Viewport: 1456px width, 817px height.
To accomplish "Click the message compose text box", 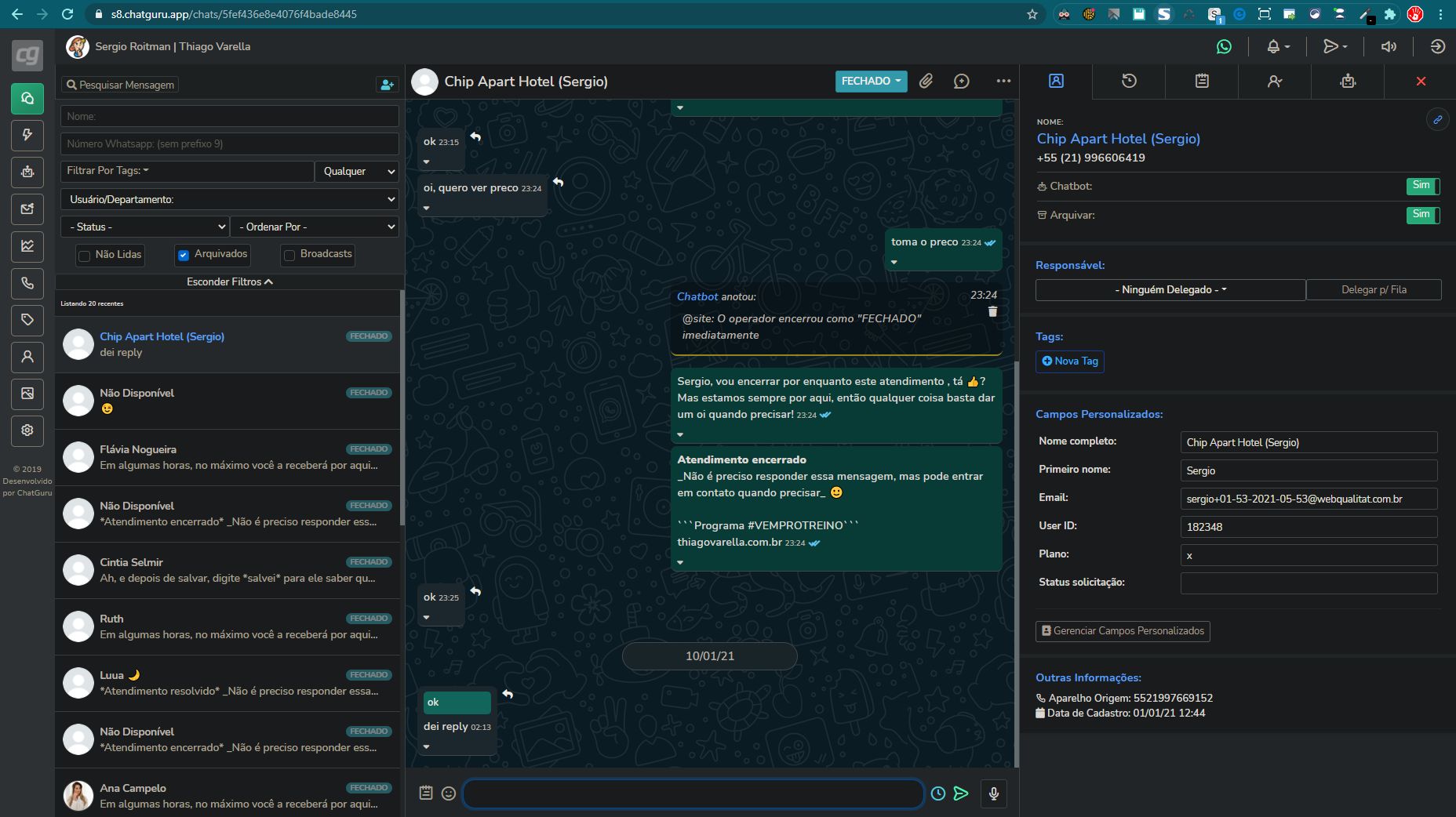I will (693, 793).
